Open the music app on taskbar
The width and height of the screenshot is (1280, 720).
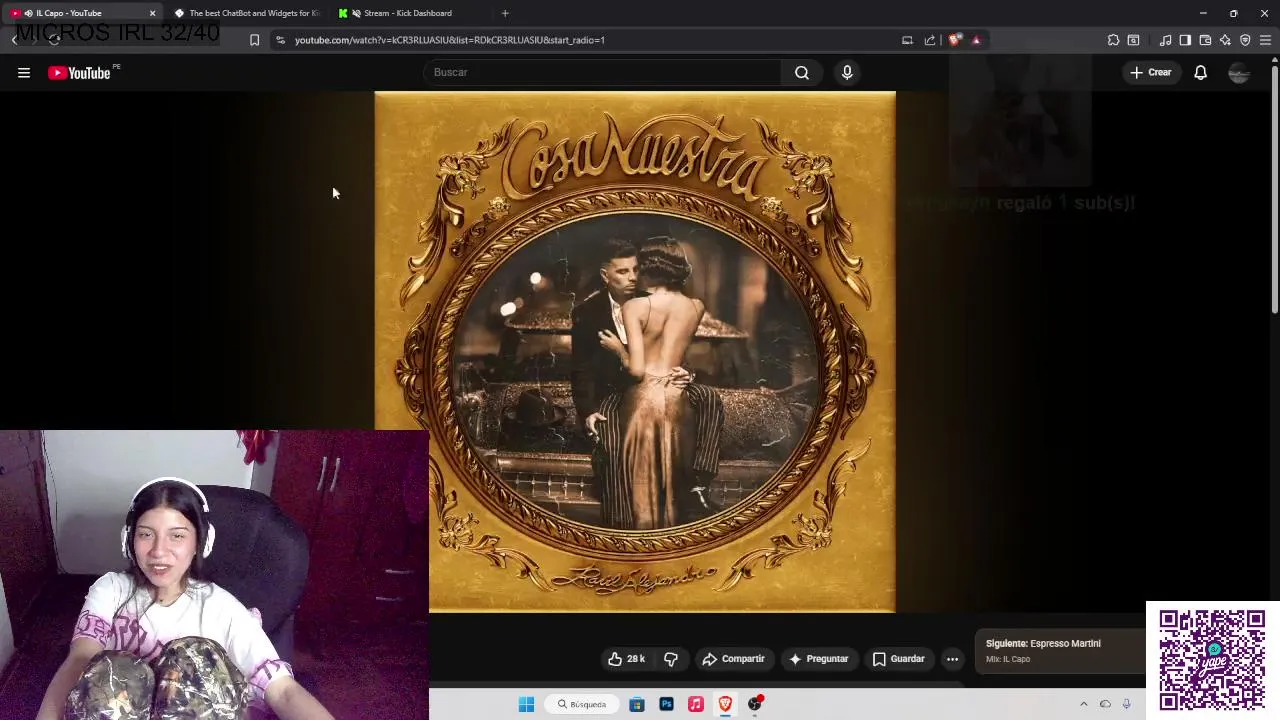pyautogui.click(x=696, y=704)
